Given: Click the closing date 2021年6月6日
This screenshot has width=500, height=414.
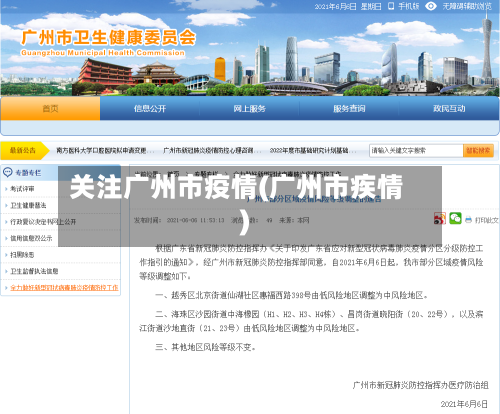Looking at the screenshot, I should tap(464, 404).
